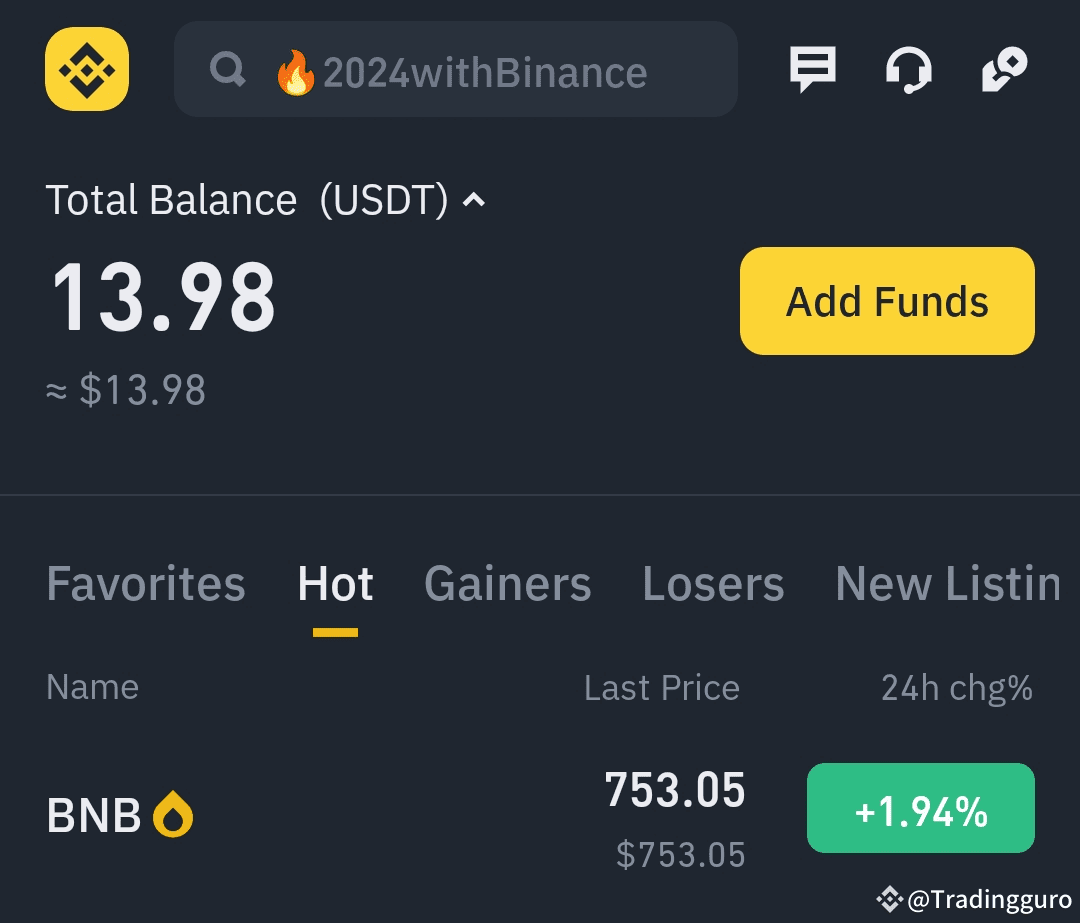Collapse the Total Balance caret
Screen dimensions: 1080x923
[x=474, y=200]
